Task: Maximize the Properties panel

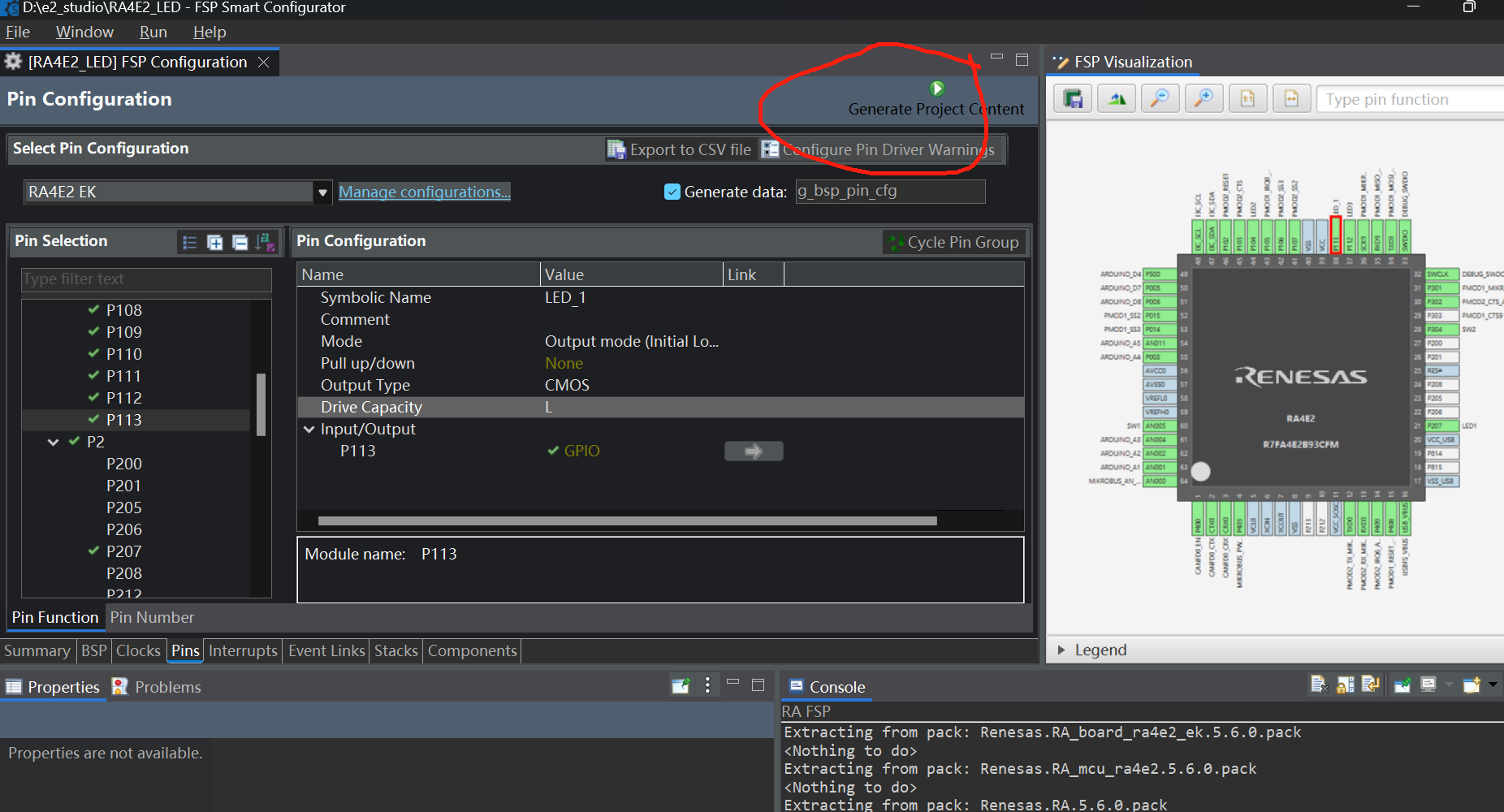Action: [758, 685]
